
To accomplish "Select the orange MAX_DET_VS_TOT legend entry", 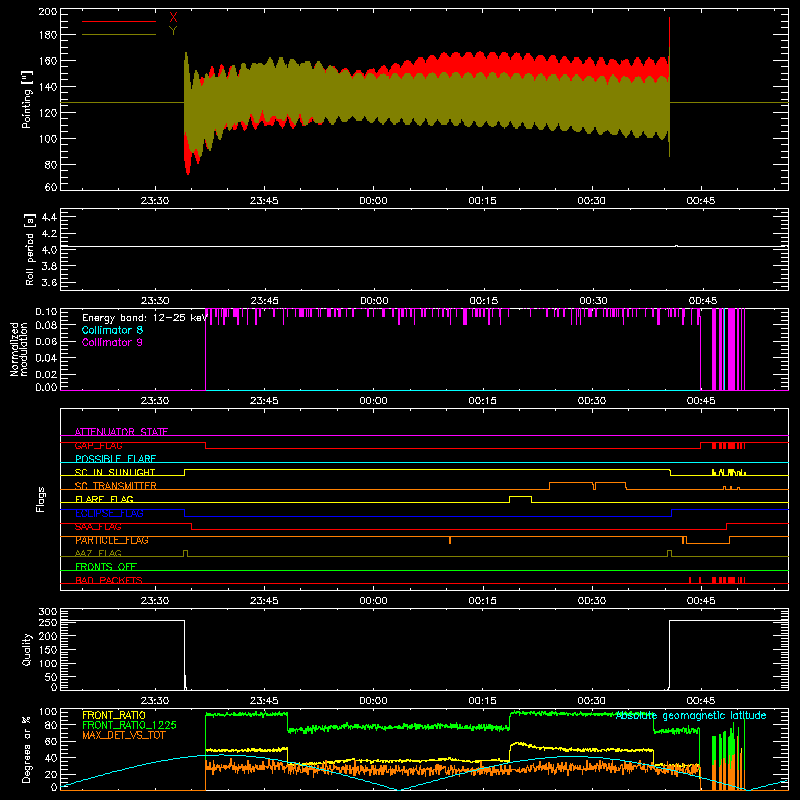I will (x=124, y=735).
